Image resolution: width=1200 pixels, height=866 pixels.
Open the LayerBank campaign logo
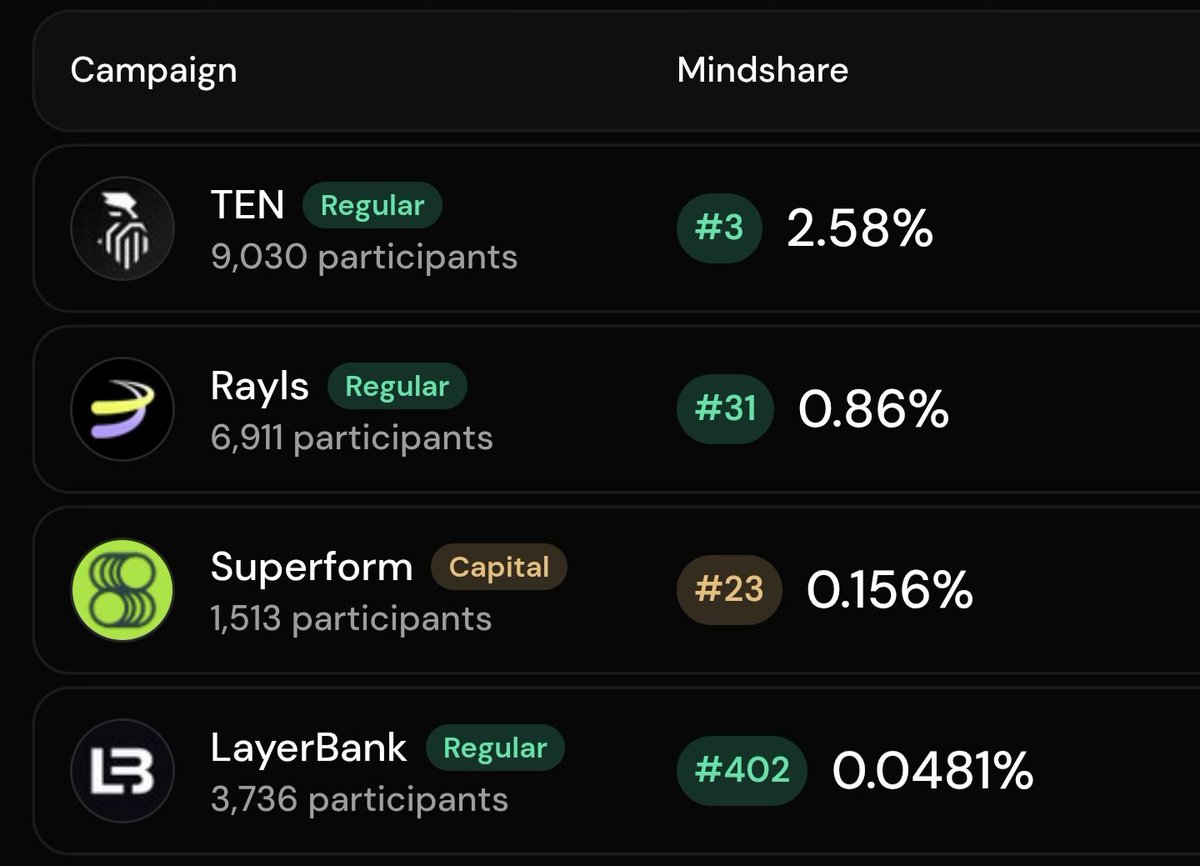point(122,772)
